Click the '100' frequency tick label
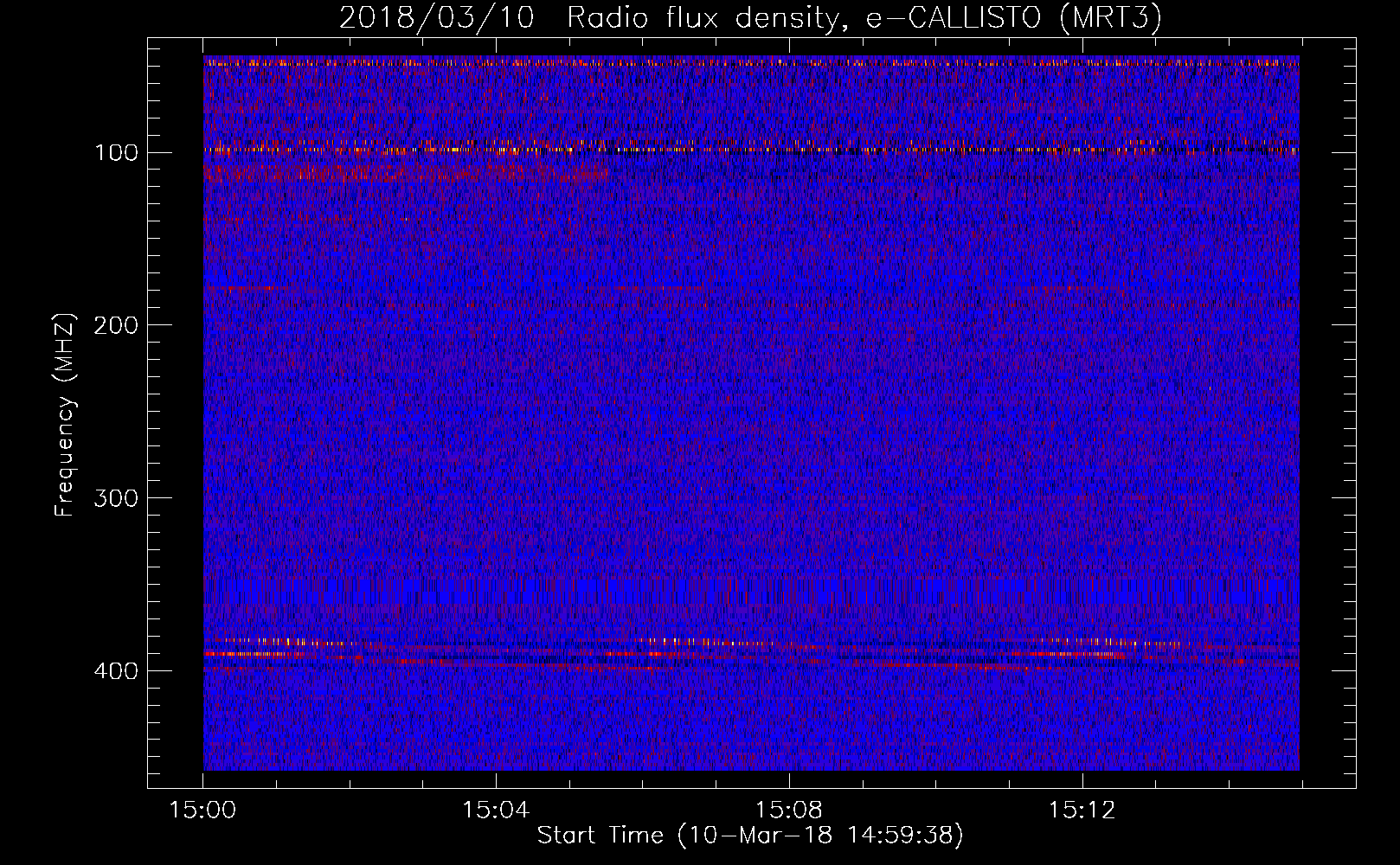This screenshot has width=1400, height=865. pos(116,153)
